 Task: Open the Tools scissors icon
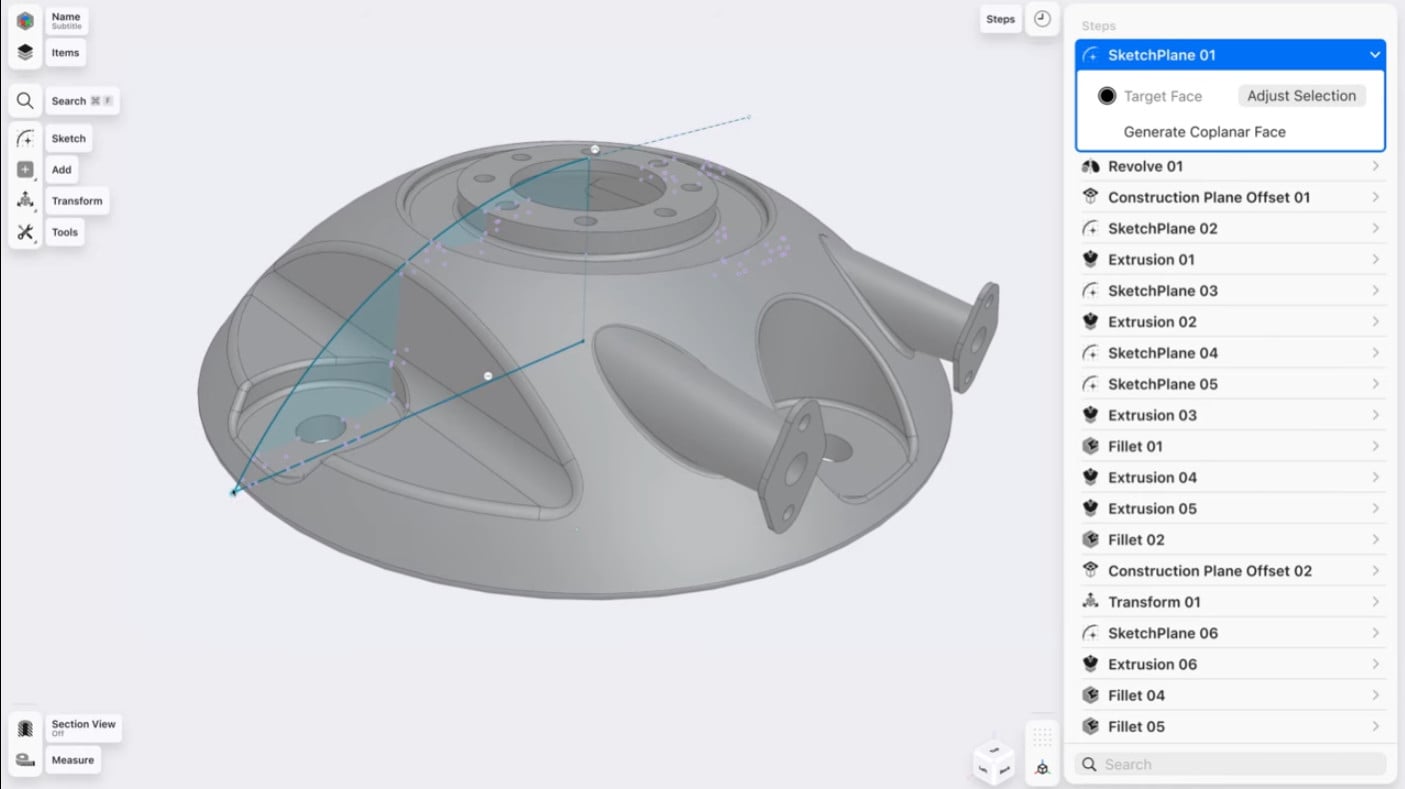click(25, 232)
